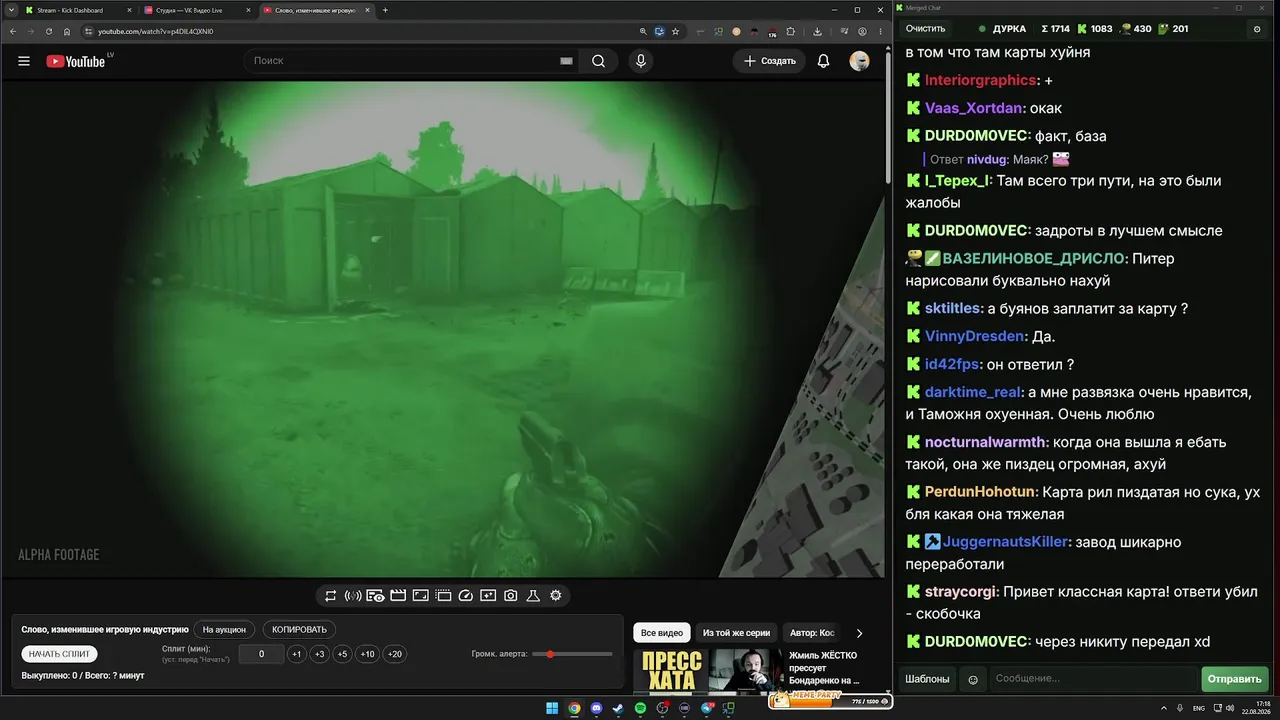The width and height of the screenshot is (1280, 720).
Task: Click the expand-frame icon in video toolbar
Action: 420,596
